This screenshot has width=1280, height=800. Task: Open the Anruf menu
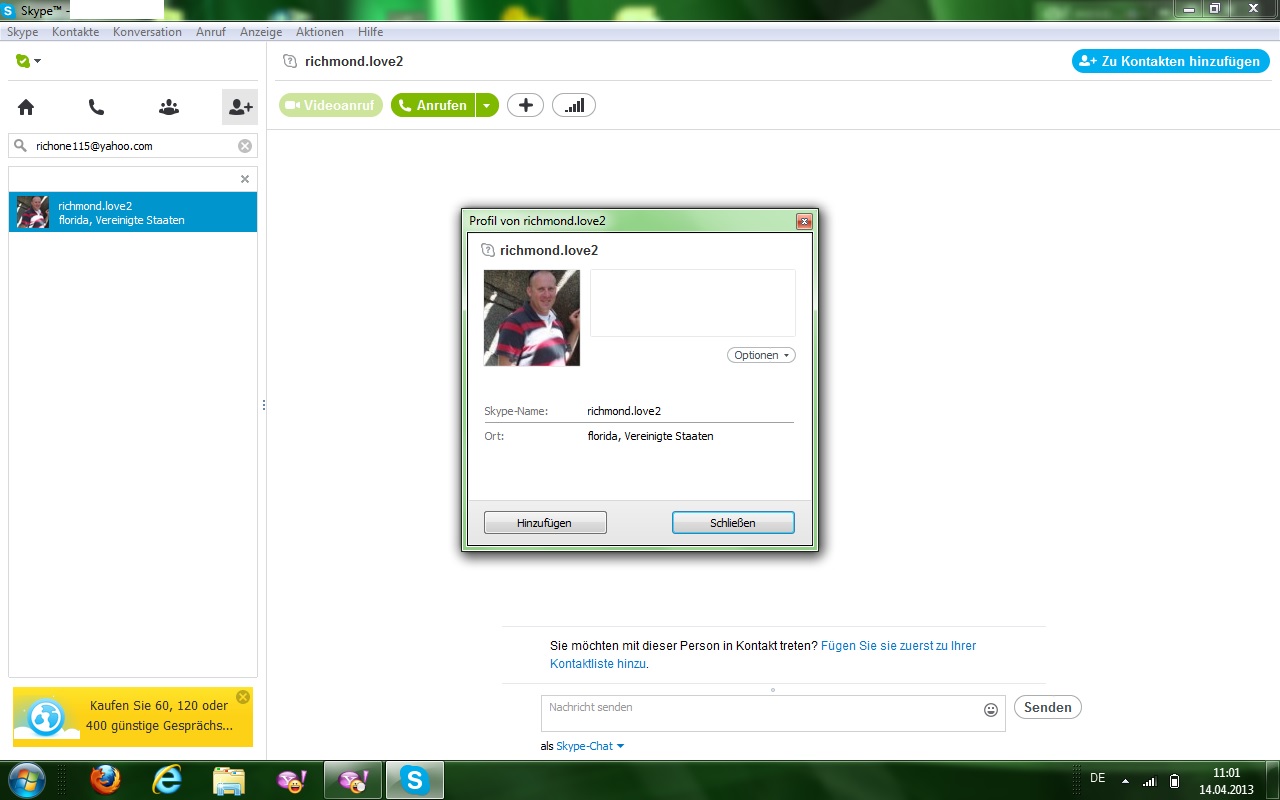(211, 32)
